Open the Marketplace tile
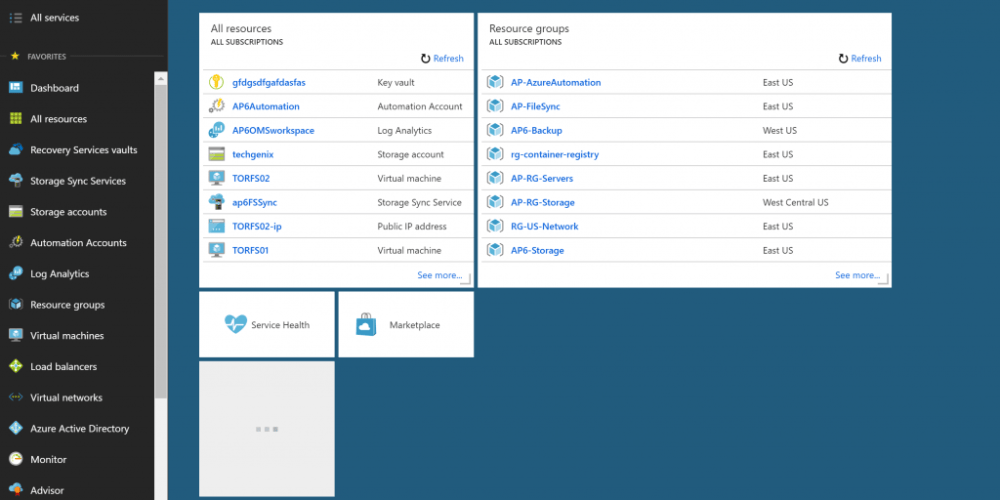This screenshot has height=500, width=1000. [x=406, y=325]
